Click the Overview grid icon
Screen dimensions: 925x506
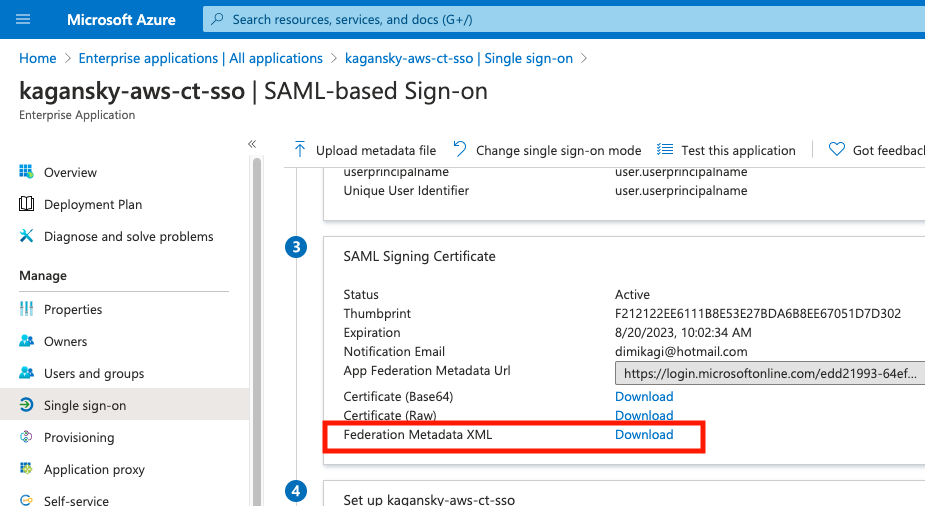pos(26,172)
